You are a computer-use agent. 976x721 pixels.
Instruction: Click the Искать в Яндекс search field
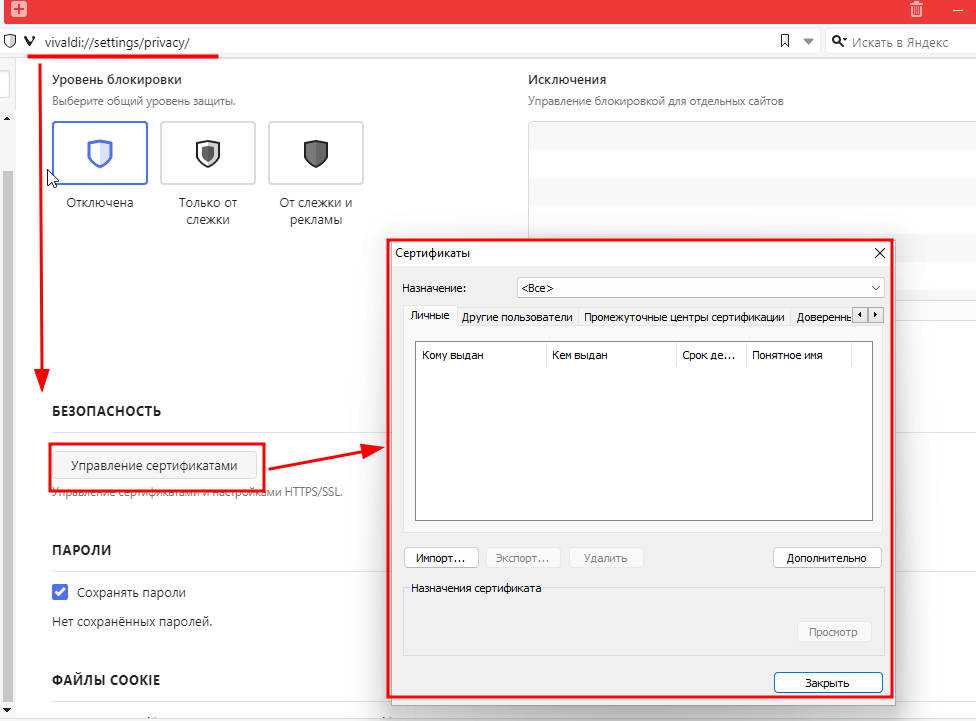(905, 42)
